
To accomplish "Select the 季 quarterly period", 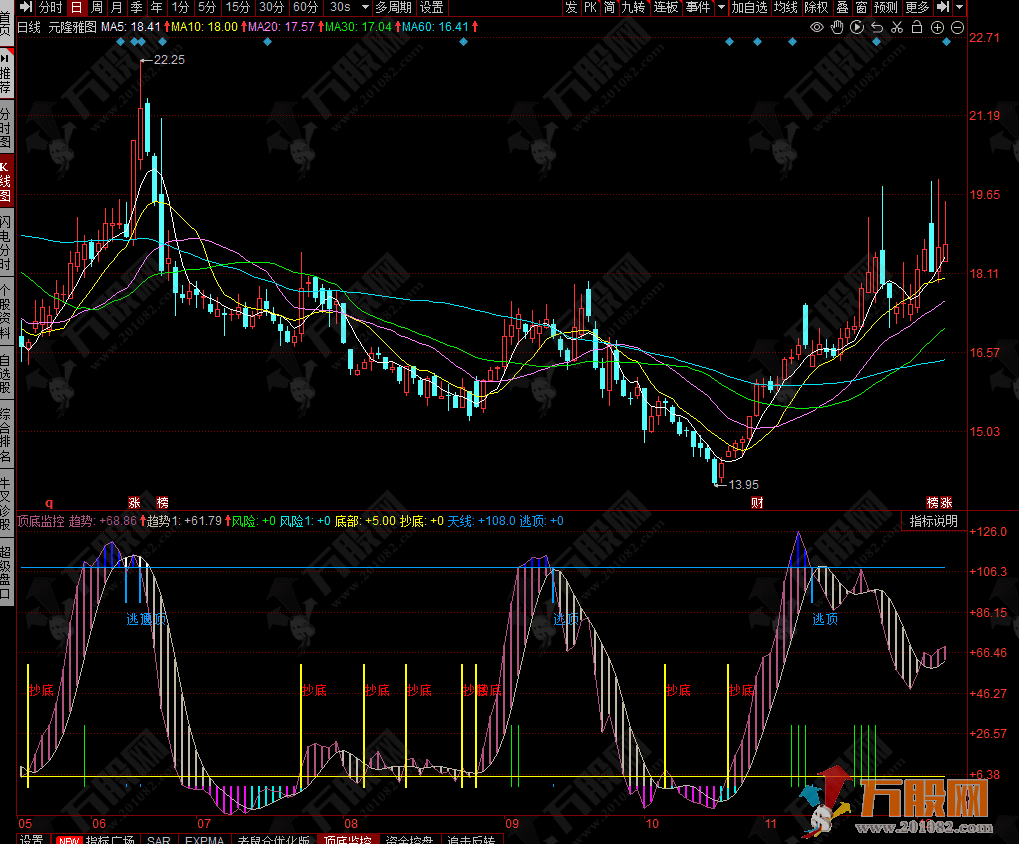I will 136,7.
